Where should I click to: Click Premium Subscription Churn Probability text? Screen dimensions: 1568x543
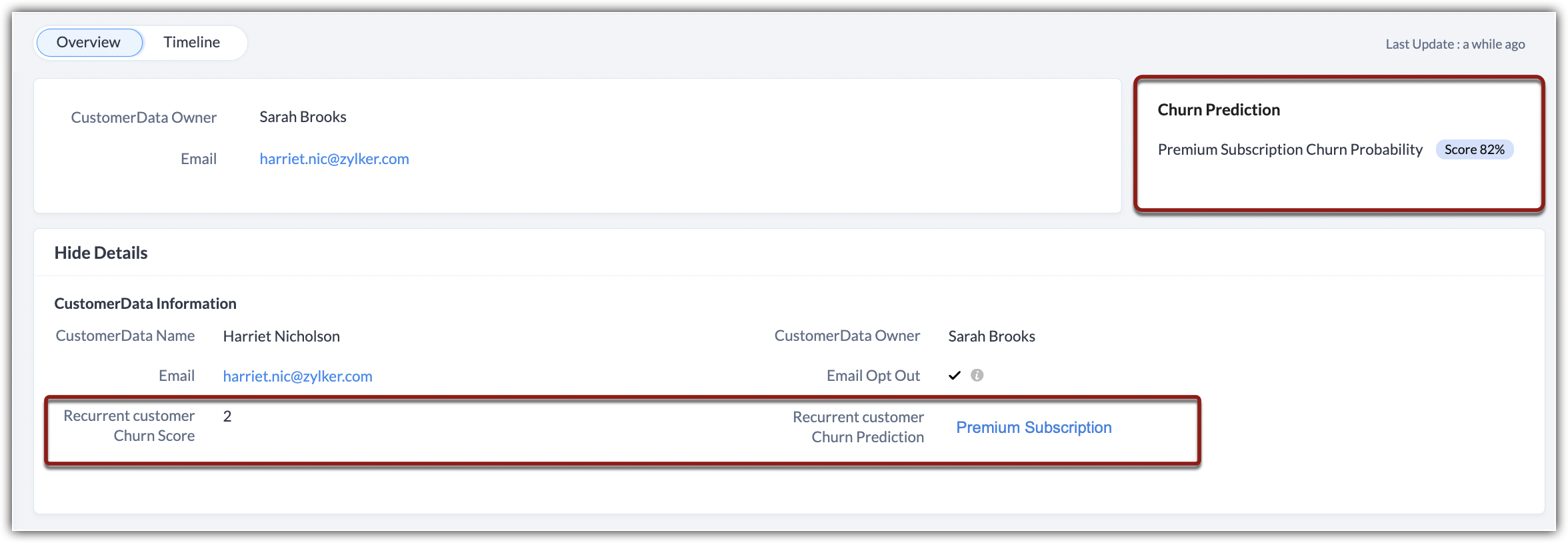tap(1289, 149)
